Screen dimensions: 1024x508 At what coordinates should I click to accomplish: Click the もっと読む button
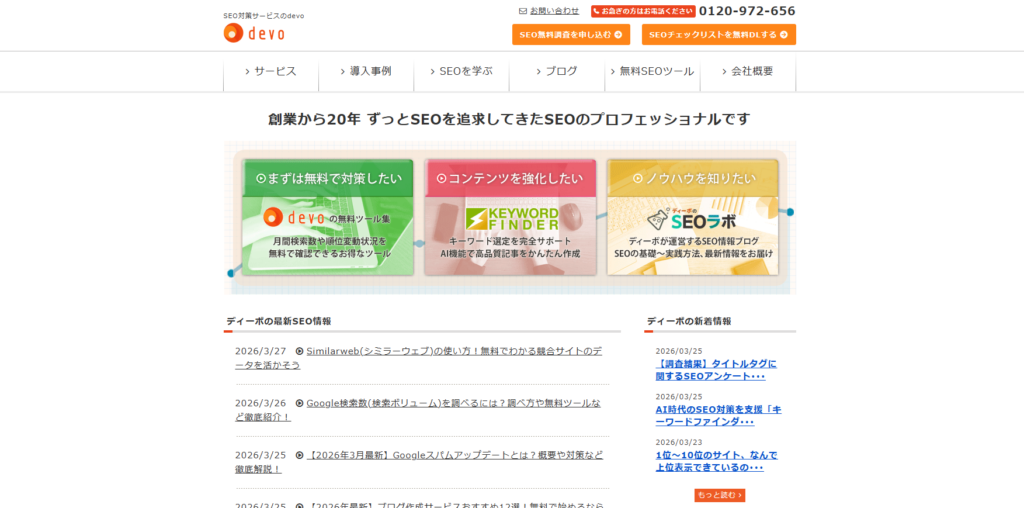click(x=720, y=495)
